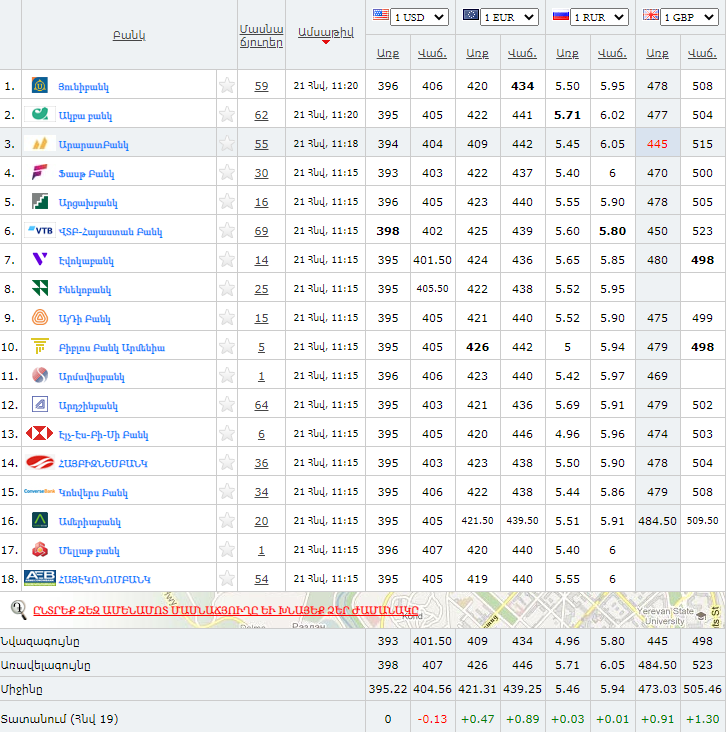This screenshot has width=727, height=732.
Task: Click the EU flag icon beside EUR
Action: coord(471,15)
